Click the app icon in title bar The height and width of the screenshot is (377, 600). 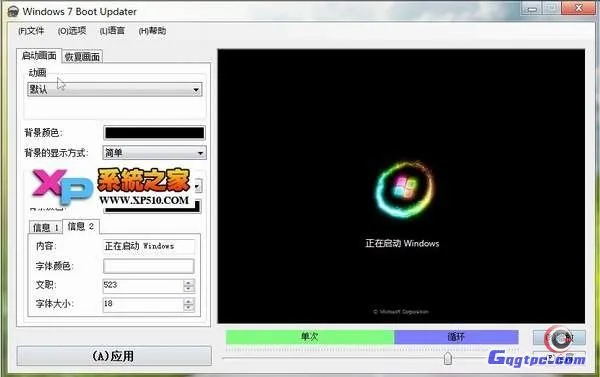click(x=13, y=11)
